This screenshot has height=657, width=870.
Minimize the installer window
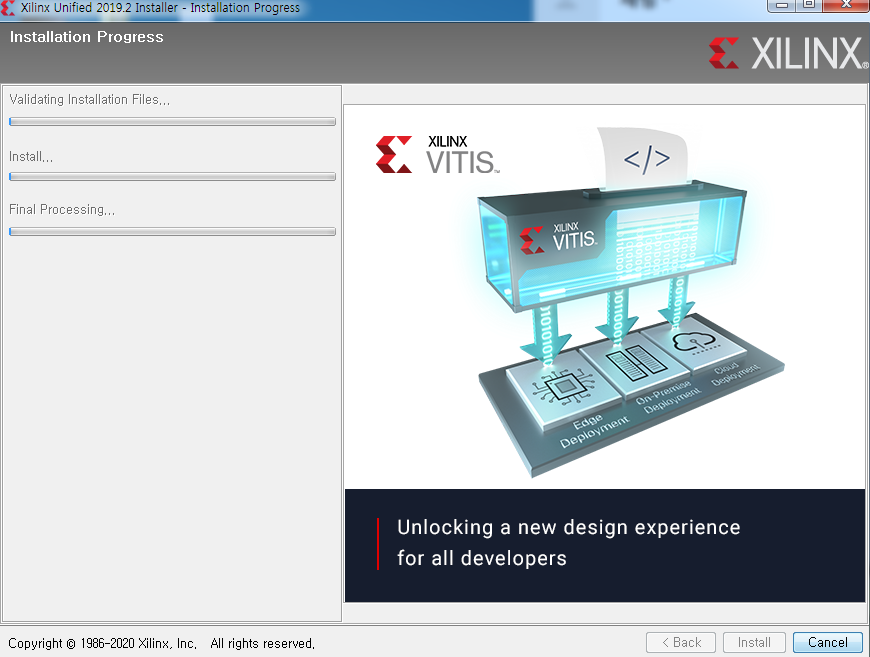click(x=782, y=6)
